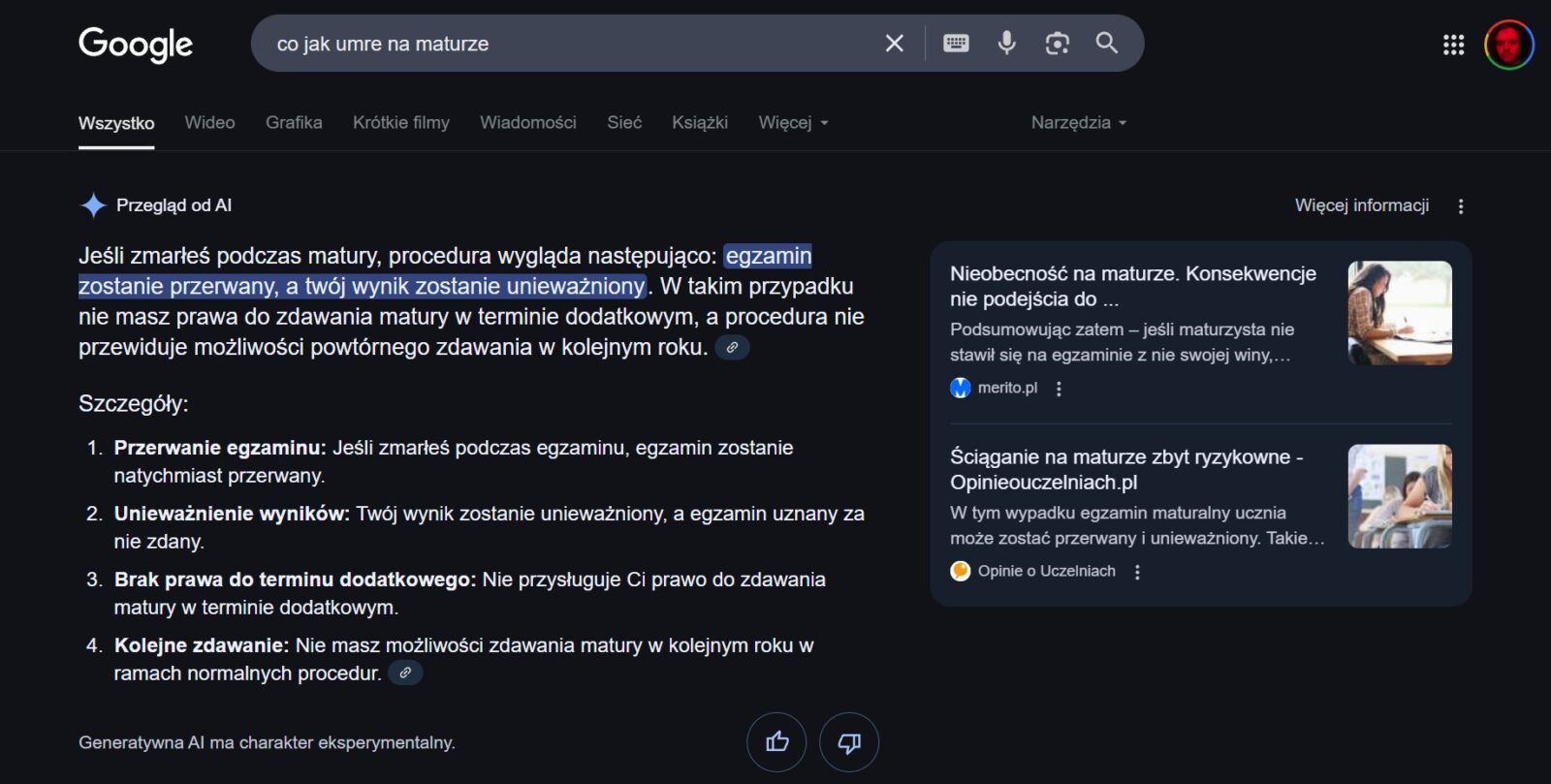Click the merito.pl source name
Screen dimensions: 1551x784
[x=1007, y=388]
